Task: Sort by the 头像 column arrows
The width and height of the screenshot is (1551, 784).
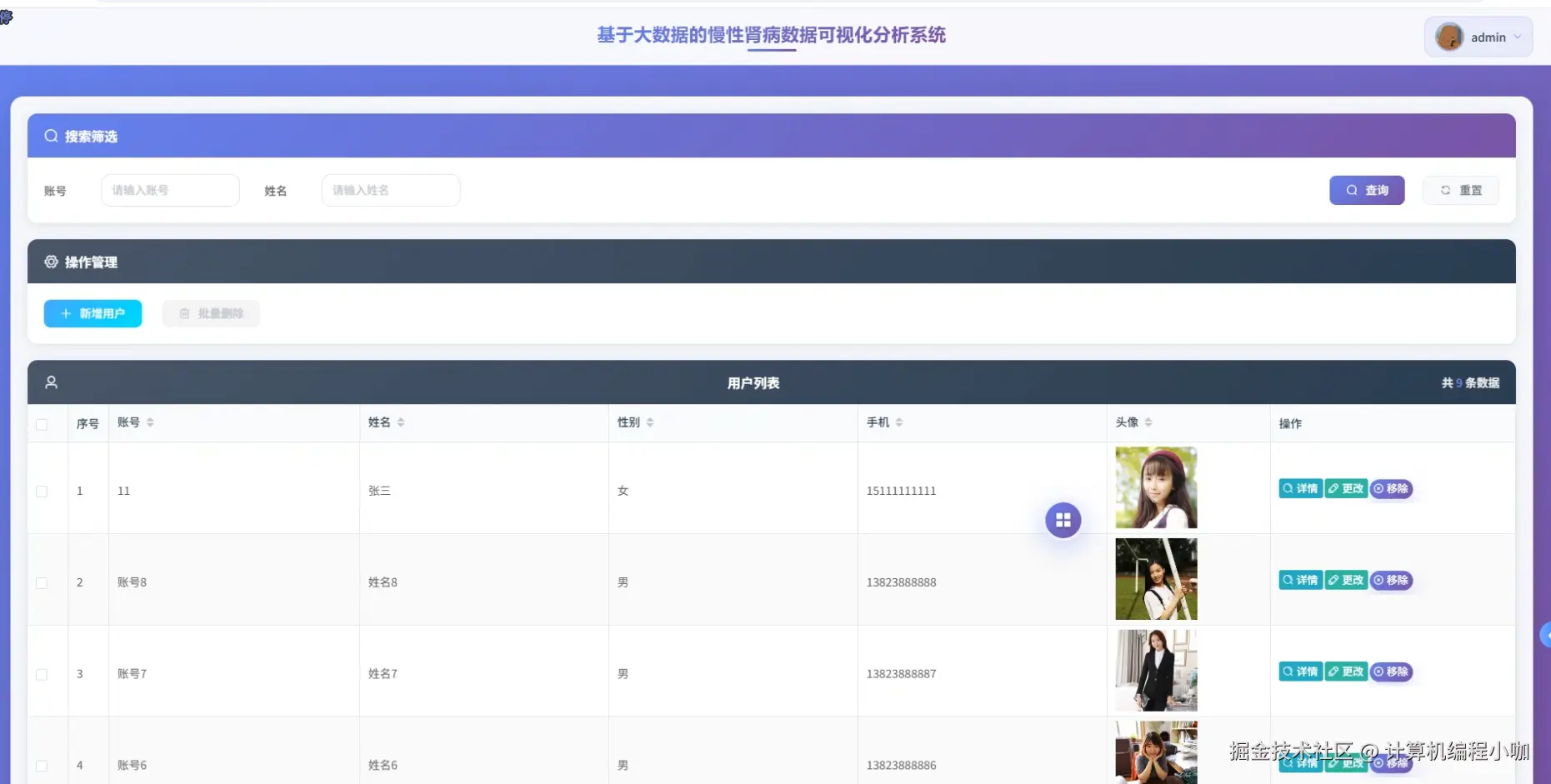Action: coord(1148,422)
